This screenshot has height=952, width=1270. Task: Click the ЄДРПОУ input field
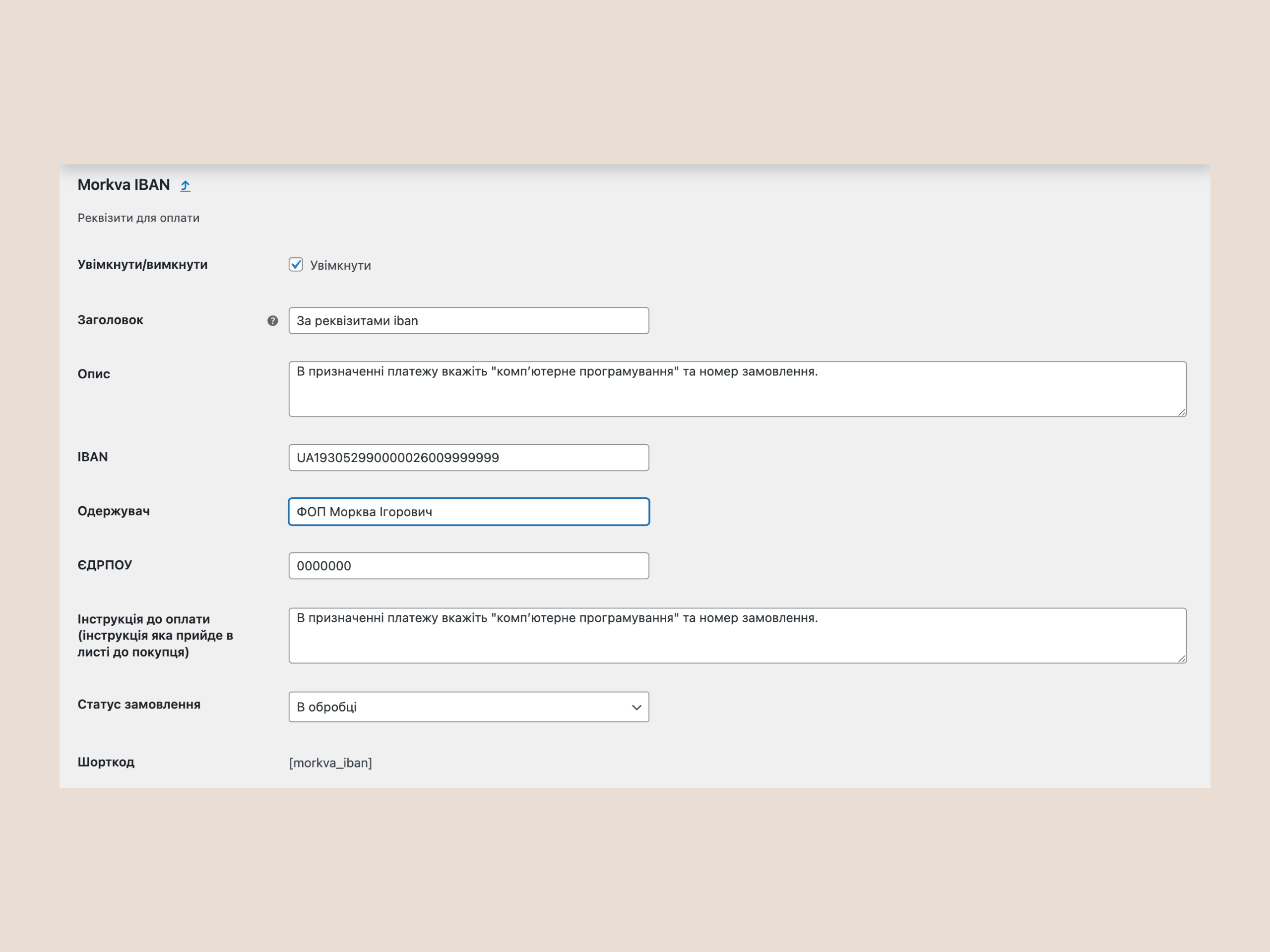(469, 566)
